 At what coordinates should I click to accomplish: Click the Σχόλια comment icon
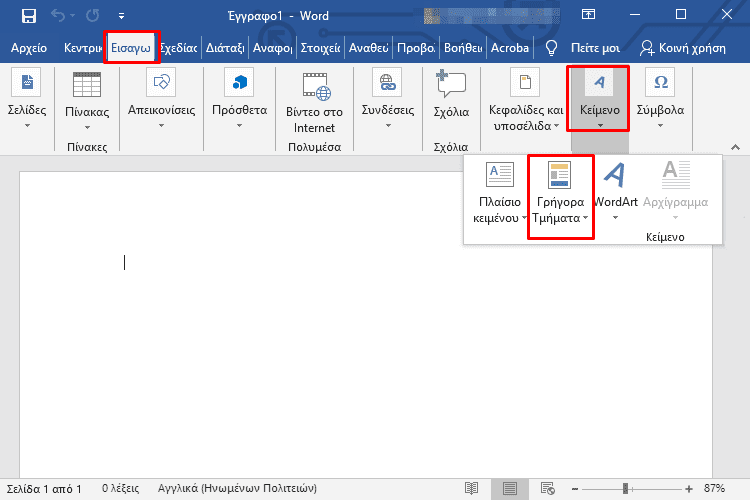pos(451,84)
